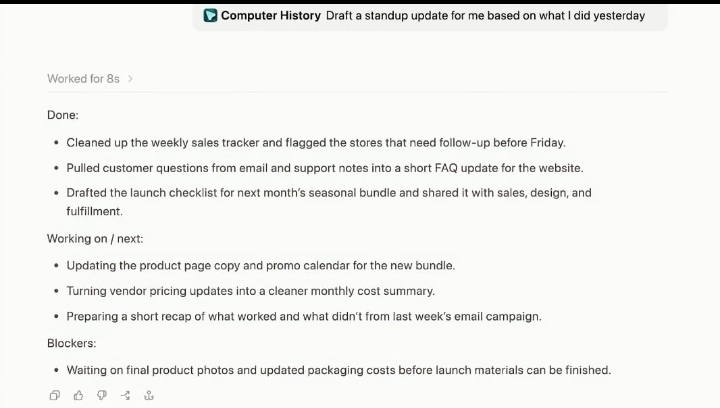Image resolution: width=720 pixels, height=408 pixels.
Task: Click the anchor icon below the response
Action: 149,395
